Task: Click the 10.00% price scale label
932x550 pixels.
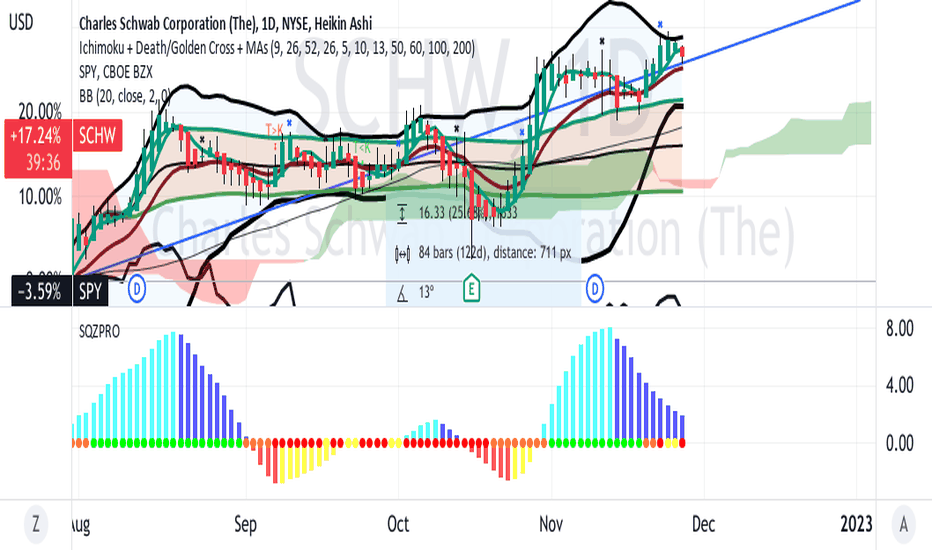Action: pos(40,197)
